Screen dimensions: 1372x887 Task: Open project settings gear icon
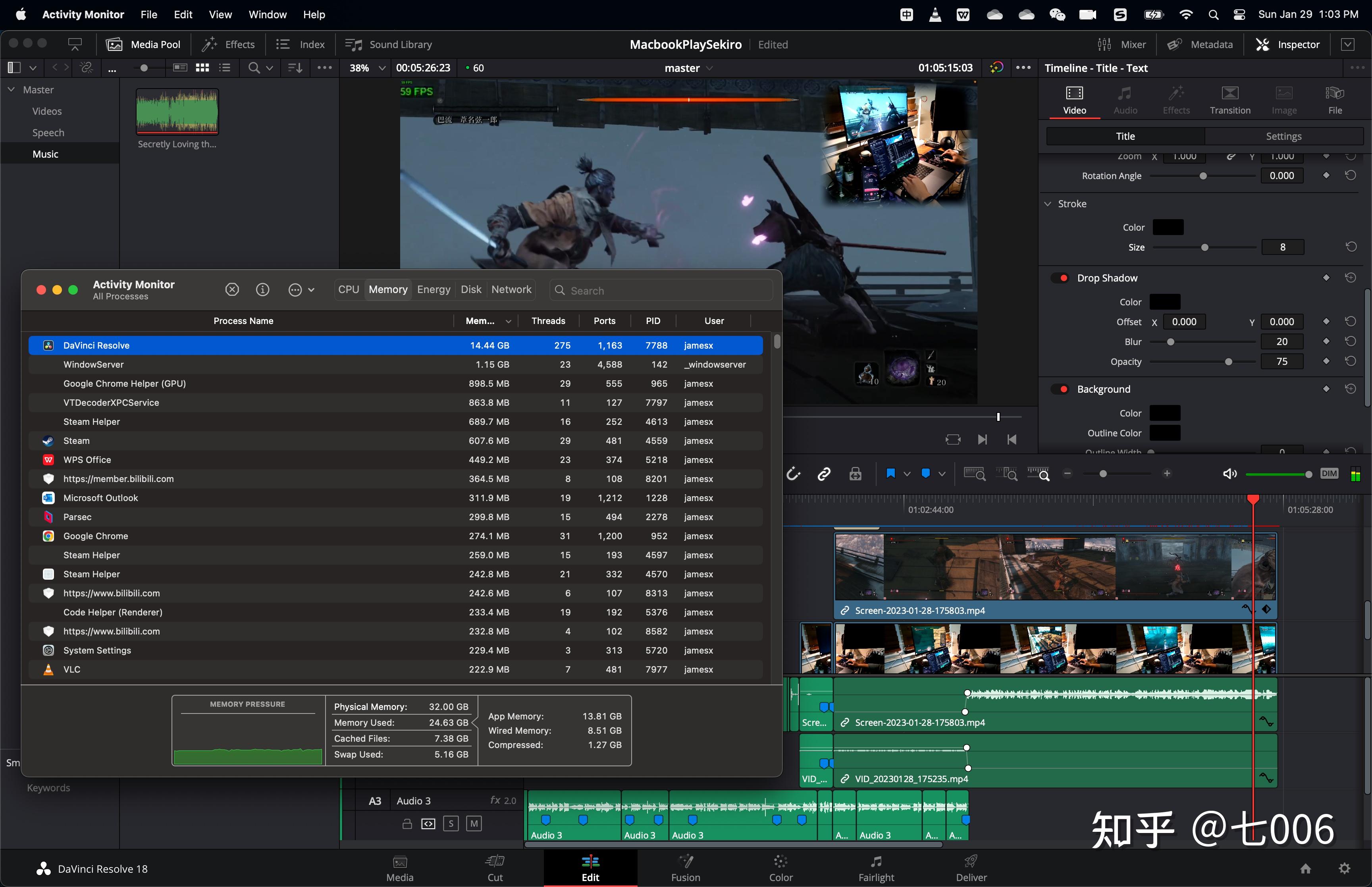(x=1344, y=869)
